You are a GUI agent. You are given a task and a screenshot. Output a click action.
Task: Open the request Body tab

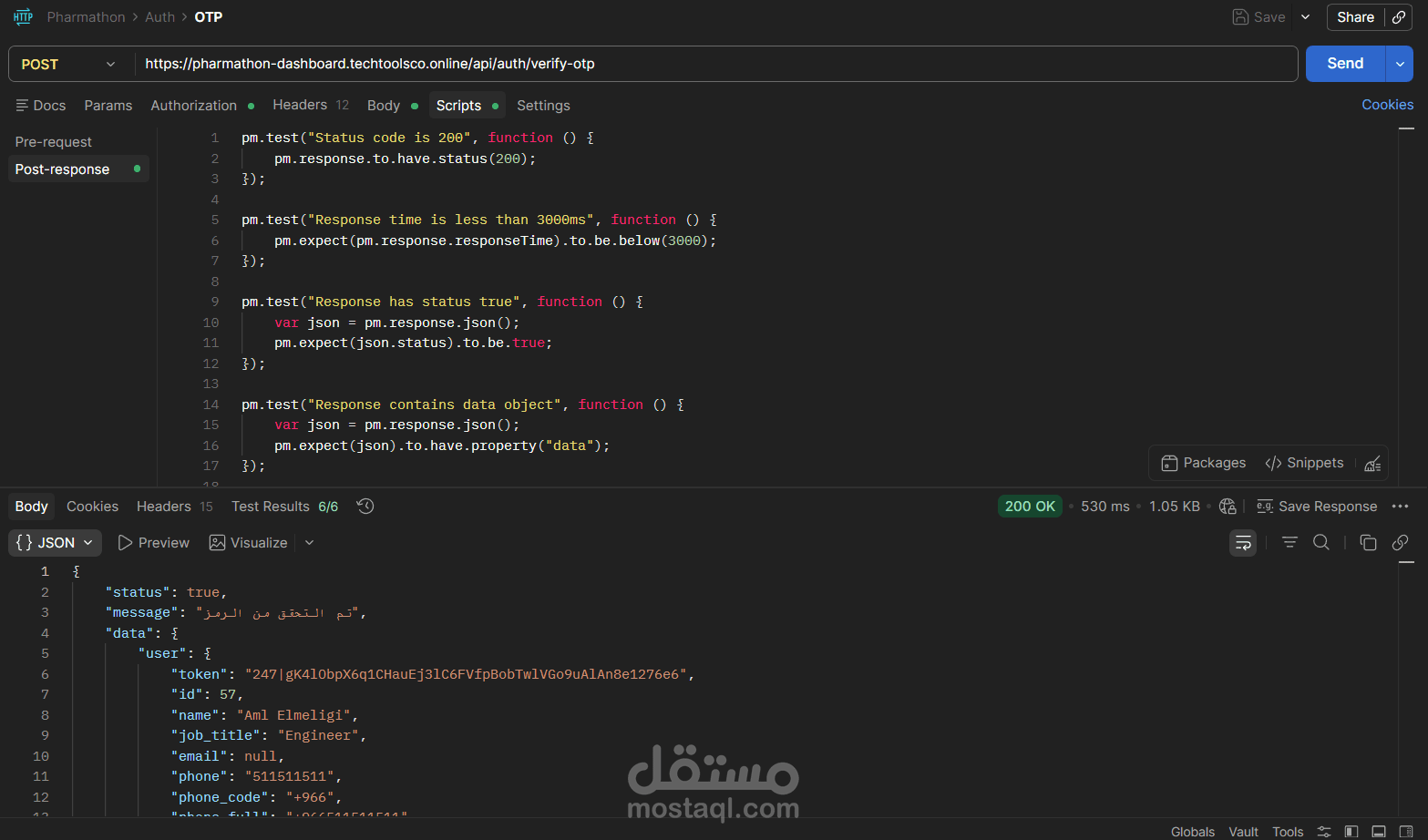point(393,106)
